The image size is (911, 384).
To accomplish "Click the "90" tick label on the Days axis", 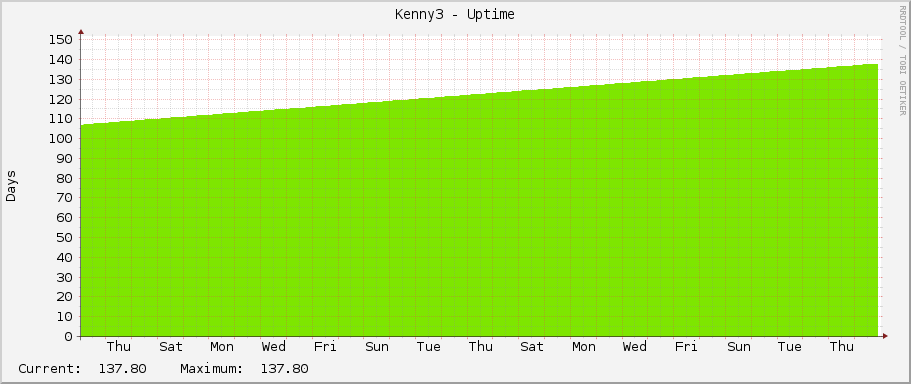I will 65,158.
